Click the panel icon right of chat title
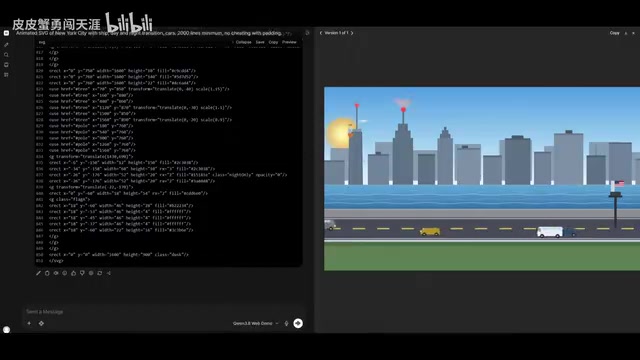 307,33
